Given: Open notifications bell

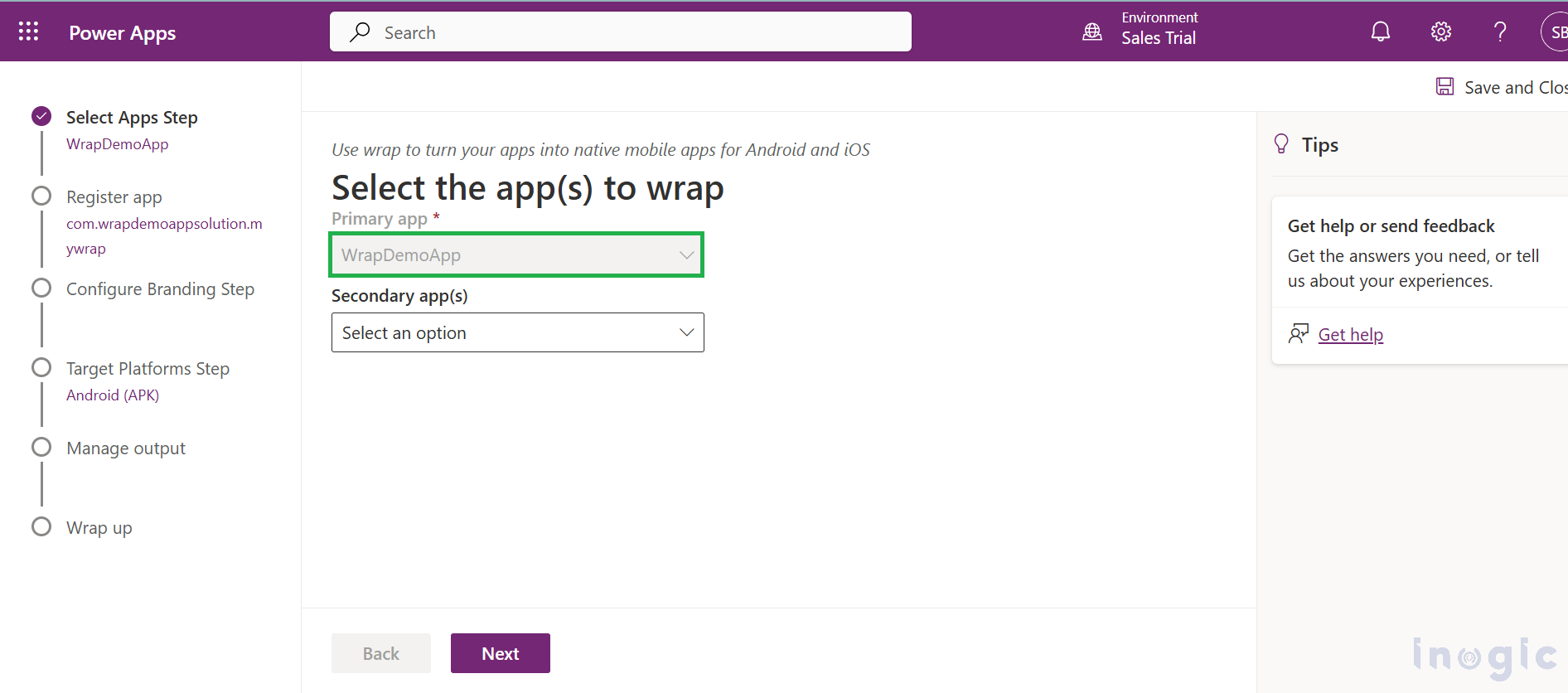Looking at the screenshot, I should coord(1381,31).
